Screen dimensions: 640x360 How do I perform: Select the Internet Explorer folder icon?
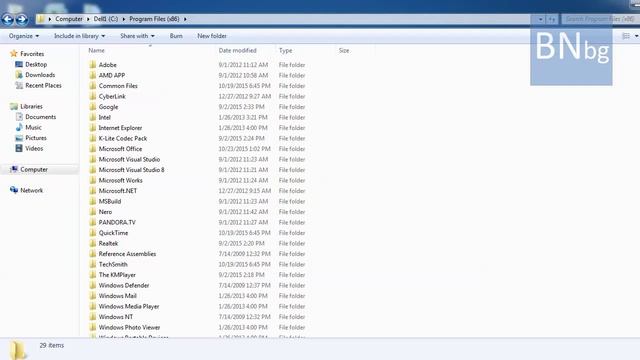[93, 128]
